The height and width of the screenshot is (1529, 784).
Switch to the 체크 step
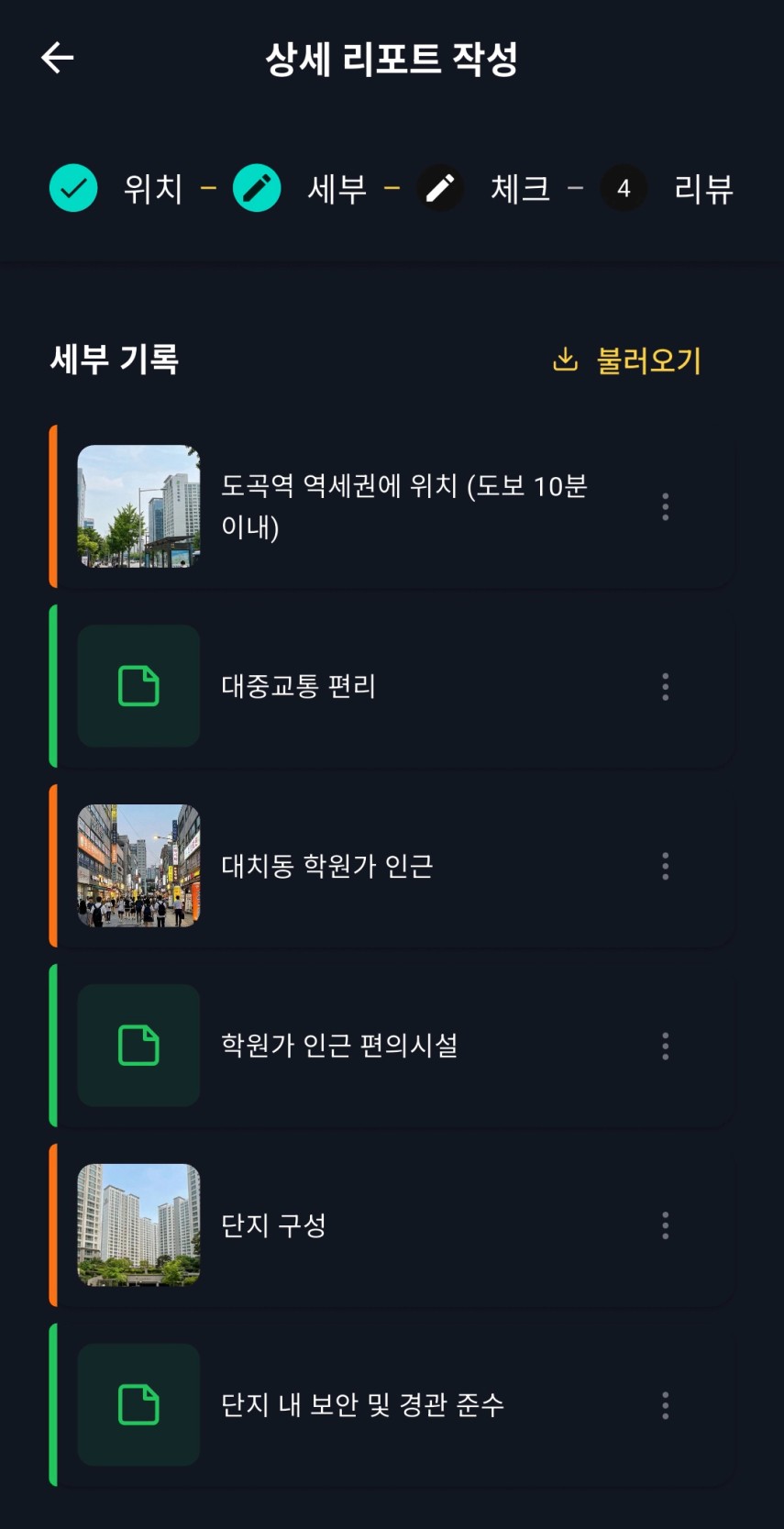520,189
